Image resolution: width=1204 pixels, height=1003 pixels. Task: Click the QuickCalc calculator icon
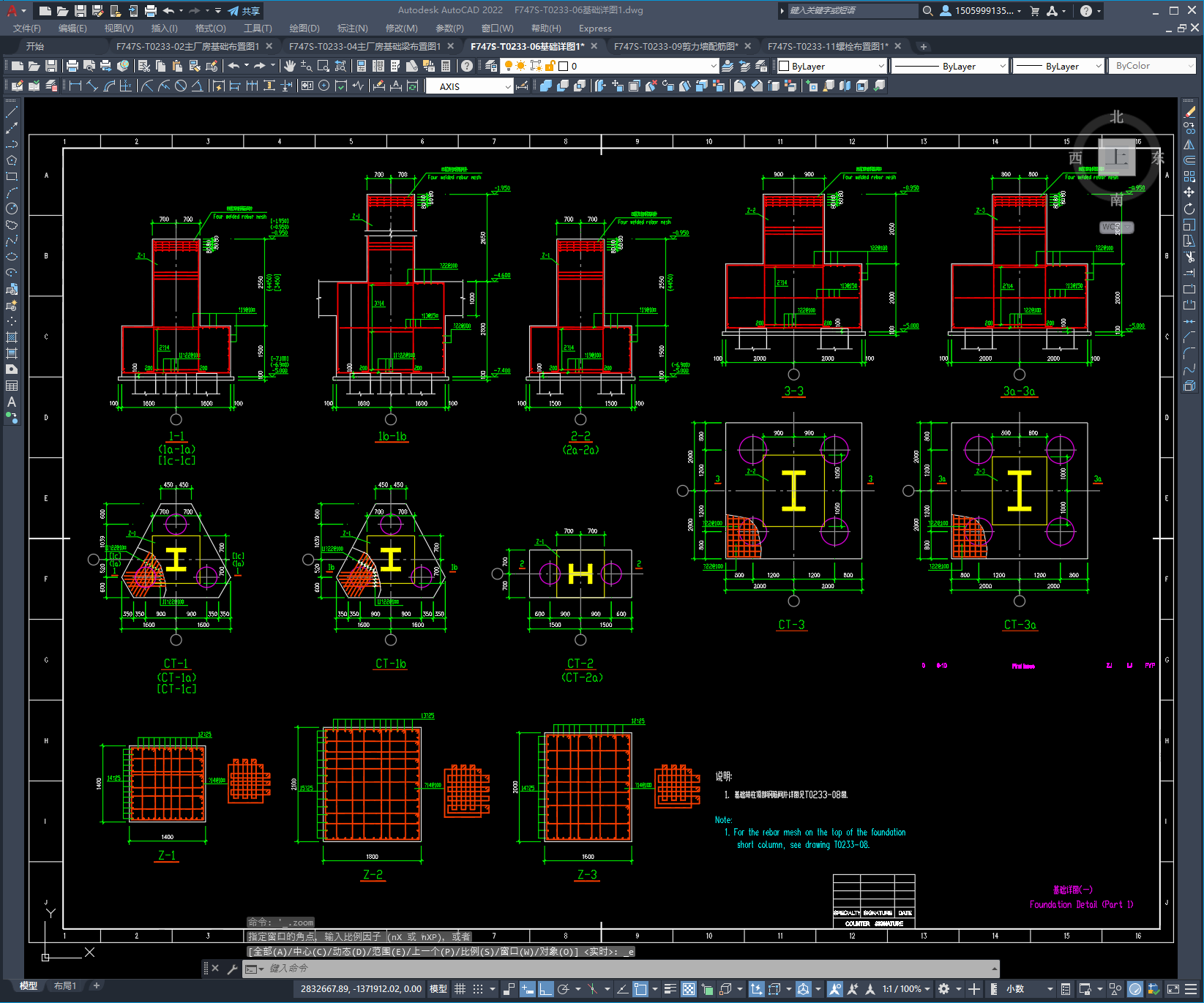pos(446,66)
